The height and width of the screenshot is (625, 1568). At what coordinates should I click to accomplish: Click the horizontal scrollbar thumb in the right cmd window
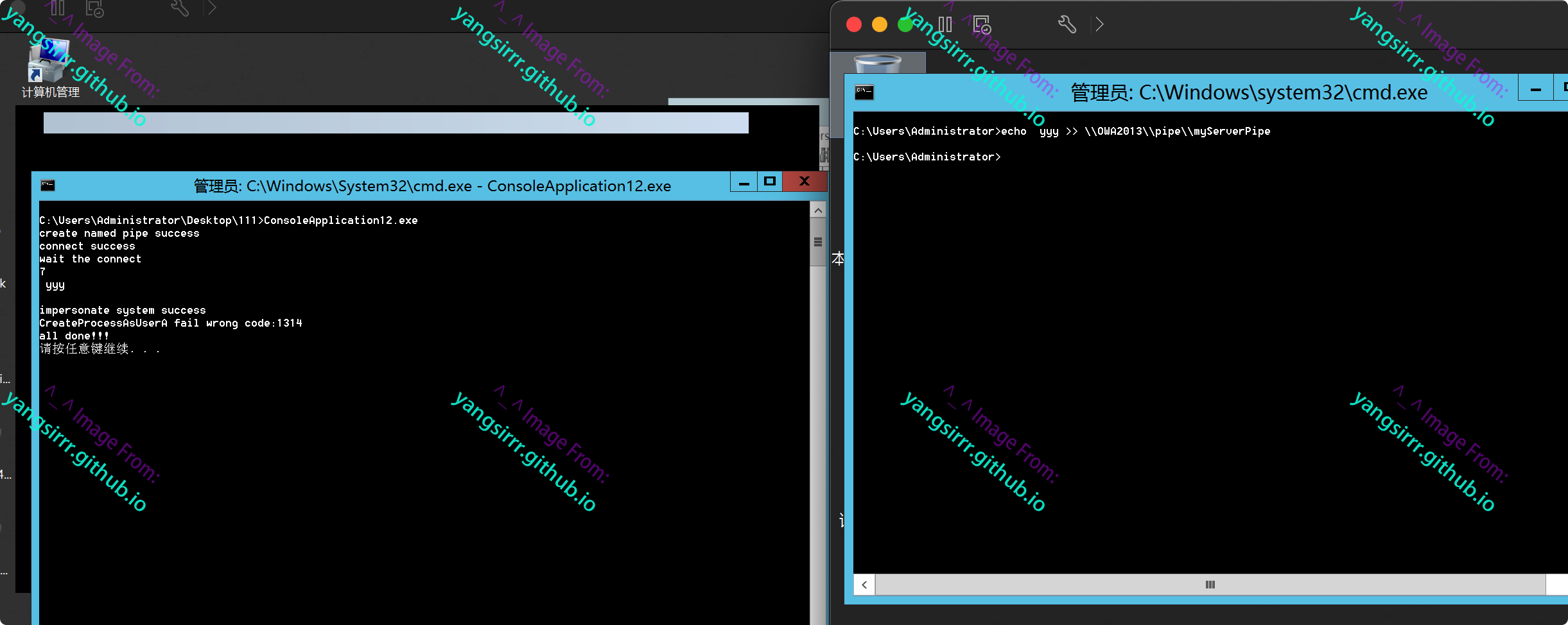click(x=1210, y=585)
